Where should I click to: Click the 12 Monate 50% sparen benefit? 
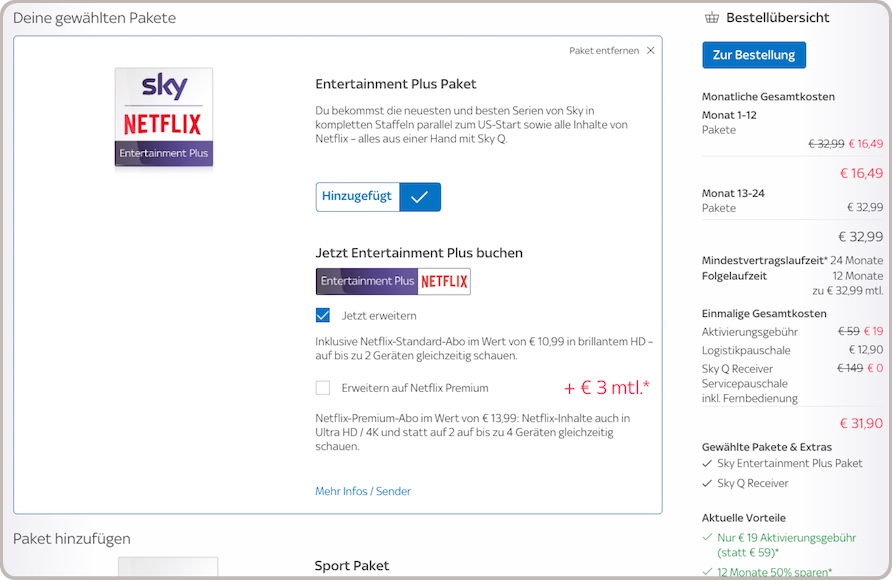coord(774,572)
